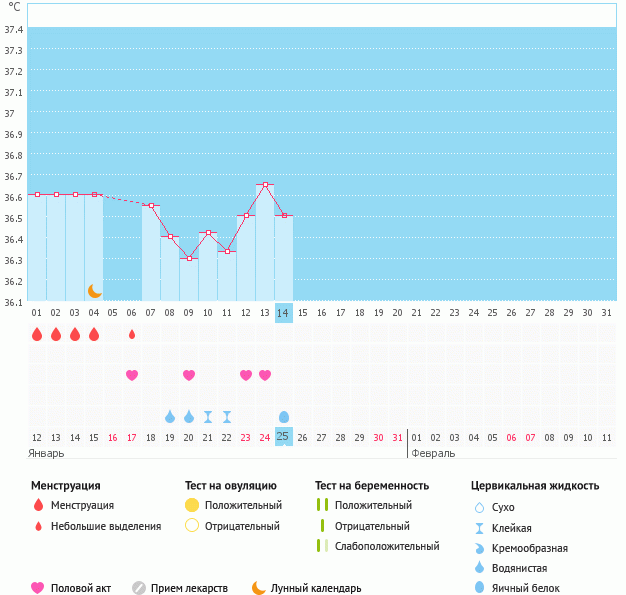Select the highest temperature point on day 13
Viewport: 626px width, 595px height.
(265, 184)
